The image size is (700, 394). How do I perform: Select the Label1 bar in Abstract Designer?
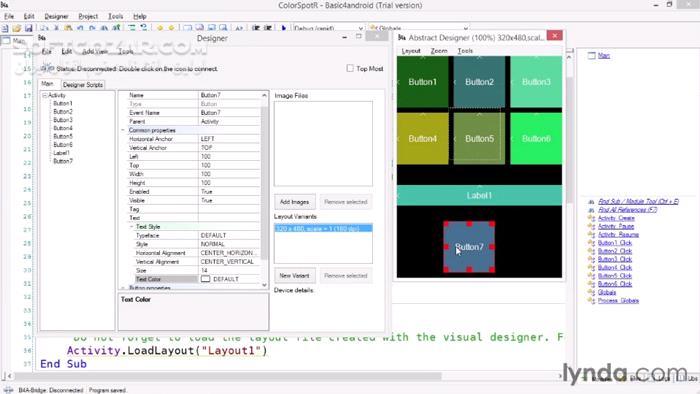(479, 195)
